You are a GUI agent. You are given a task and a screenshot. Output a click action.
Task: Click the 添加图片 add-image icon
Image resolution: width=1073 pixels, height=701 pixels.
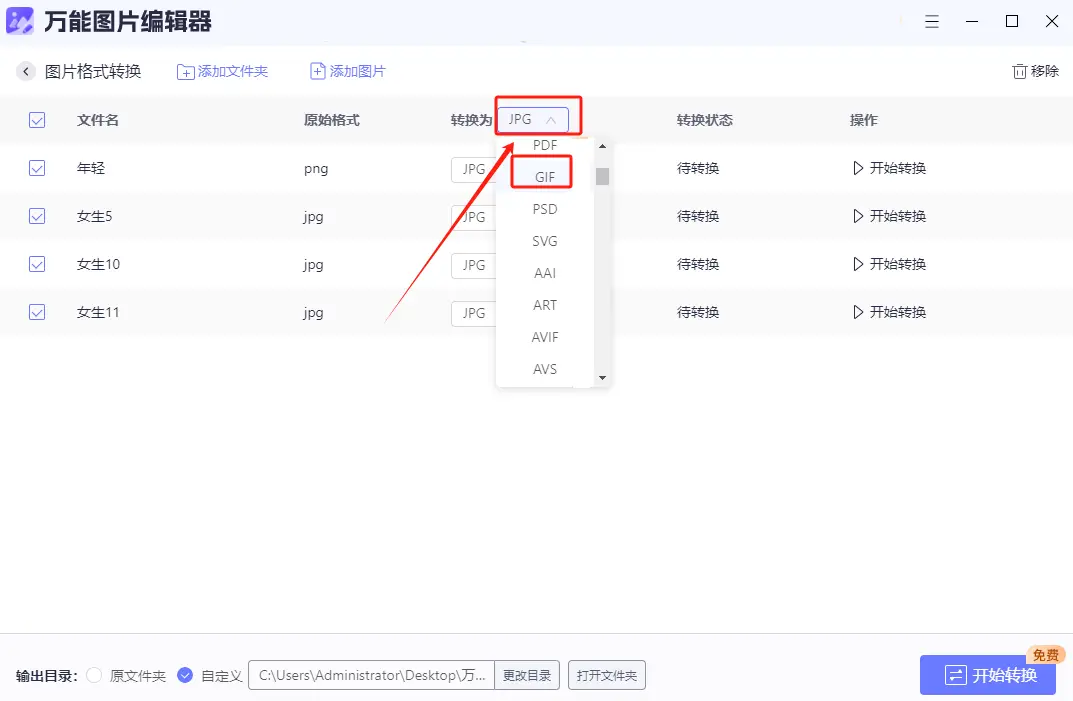pyautogui.click(x=316, y=71)
